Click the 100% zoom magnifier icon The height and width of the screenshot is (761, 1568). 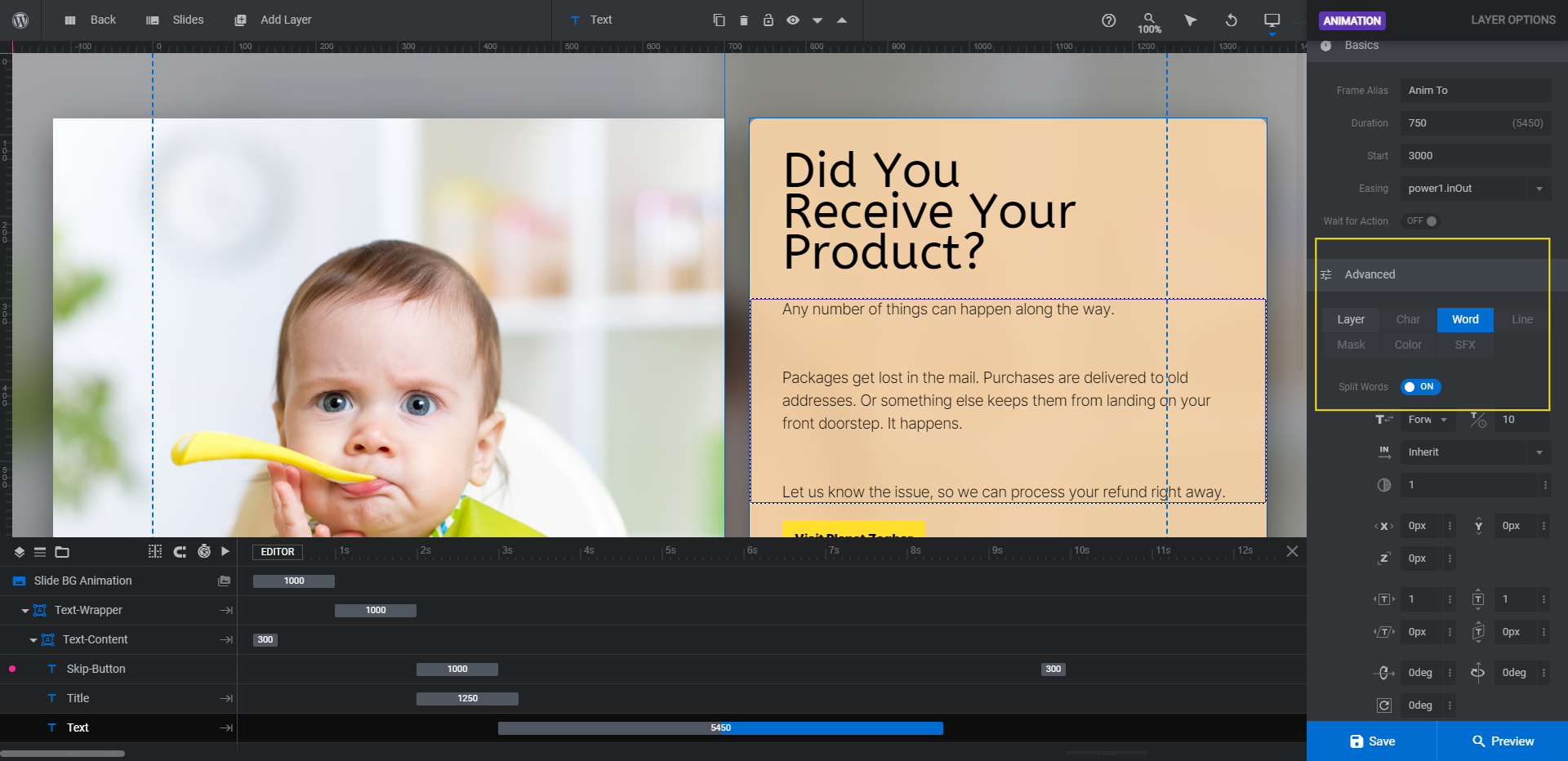click(x=1149, y=22)
